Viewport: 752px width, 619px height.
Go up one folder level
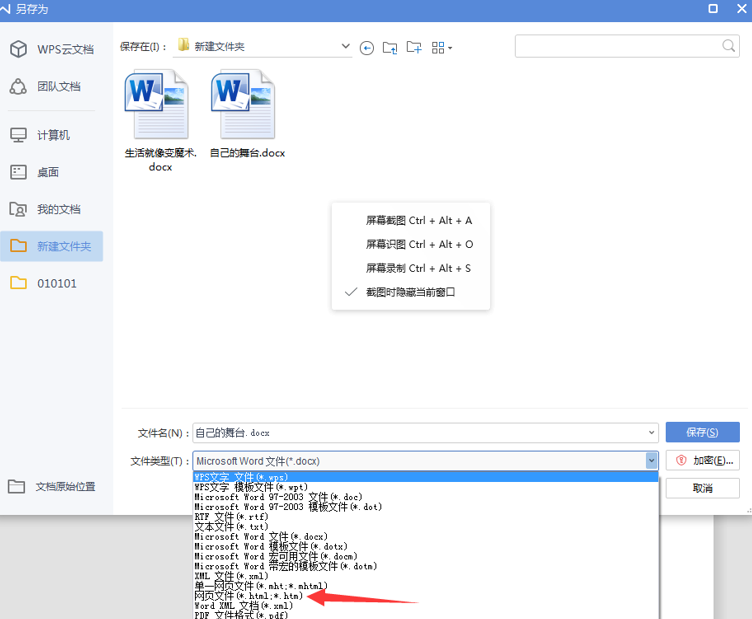[x=390, y=48]
